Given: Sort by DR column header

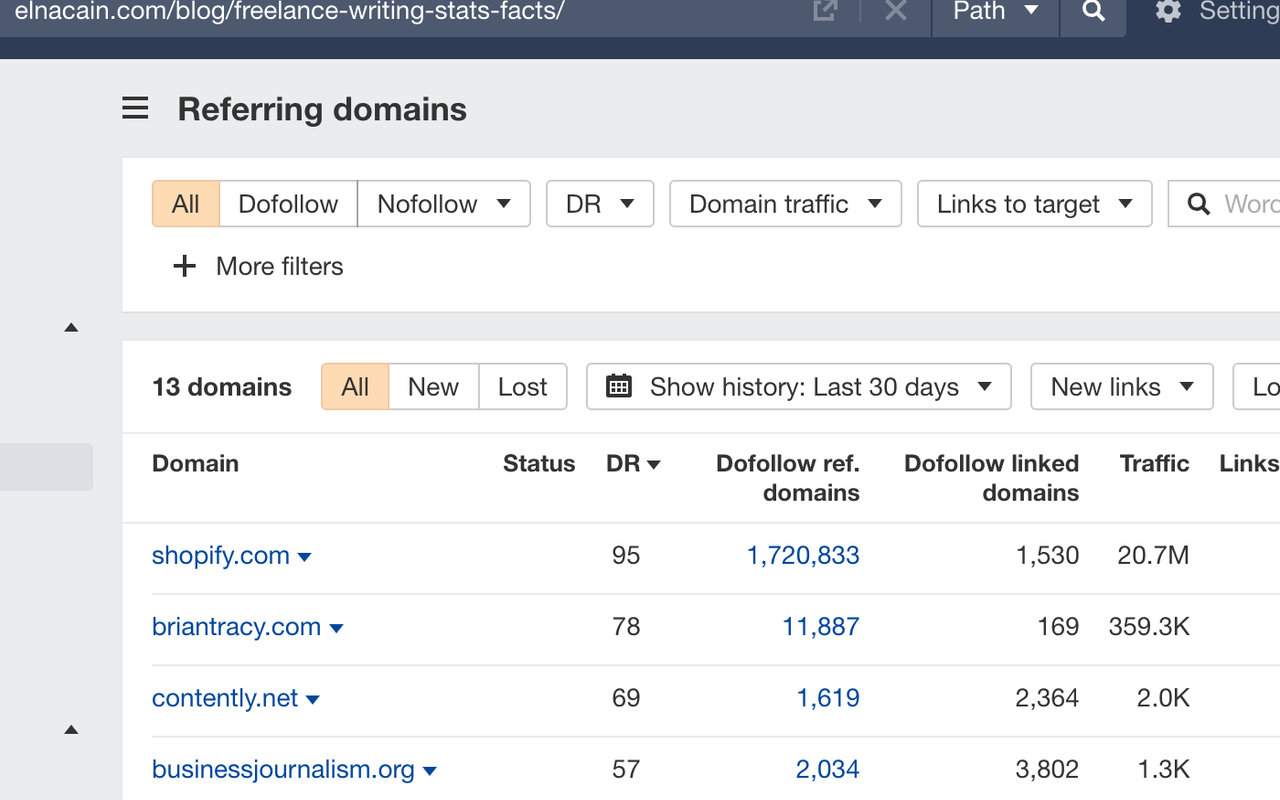Looking at the screenshot, I should pos(633,464).
